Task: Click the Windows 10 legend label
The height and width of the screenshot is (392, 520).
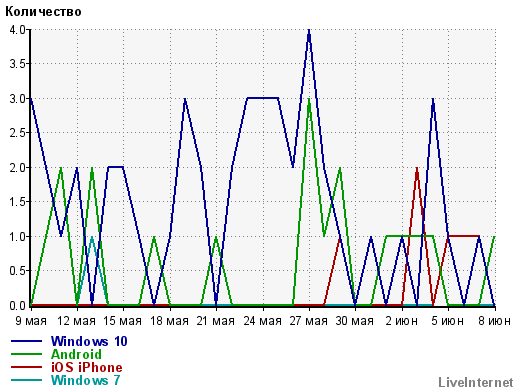Action: point(89,341)
